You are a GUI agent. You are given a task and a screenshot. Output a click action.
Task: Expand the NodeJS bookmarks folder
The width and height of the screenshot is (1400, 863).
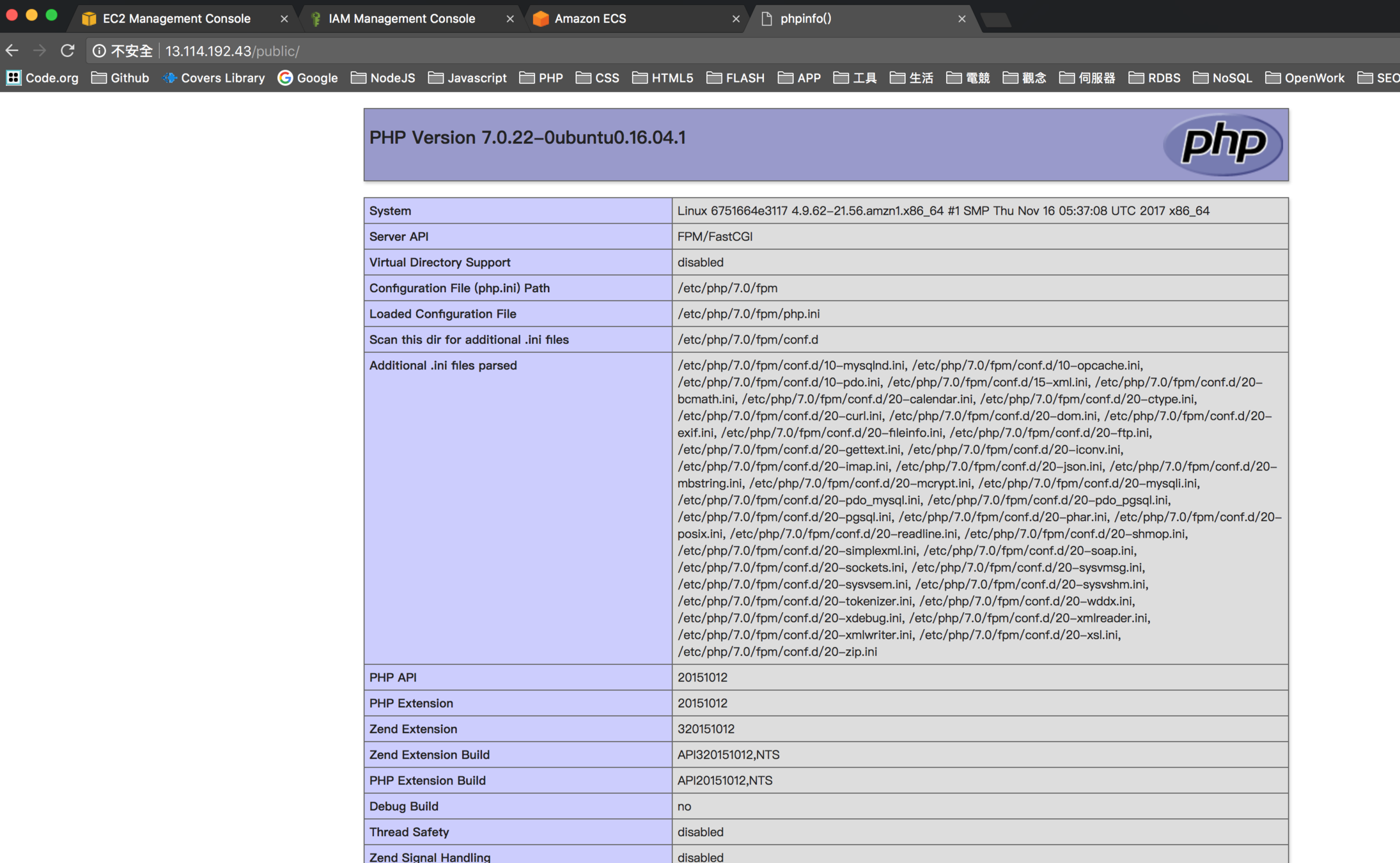point(384,78)
